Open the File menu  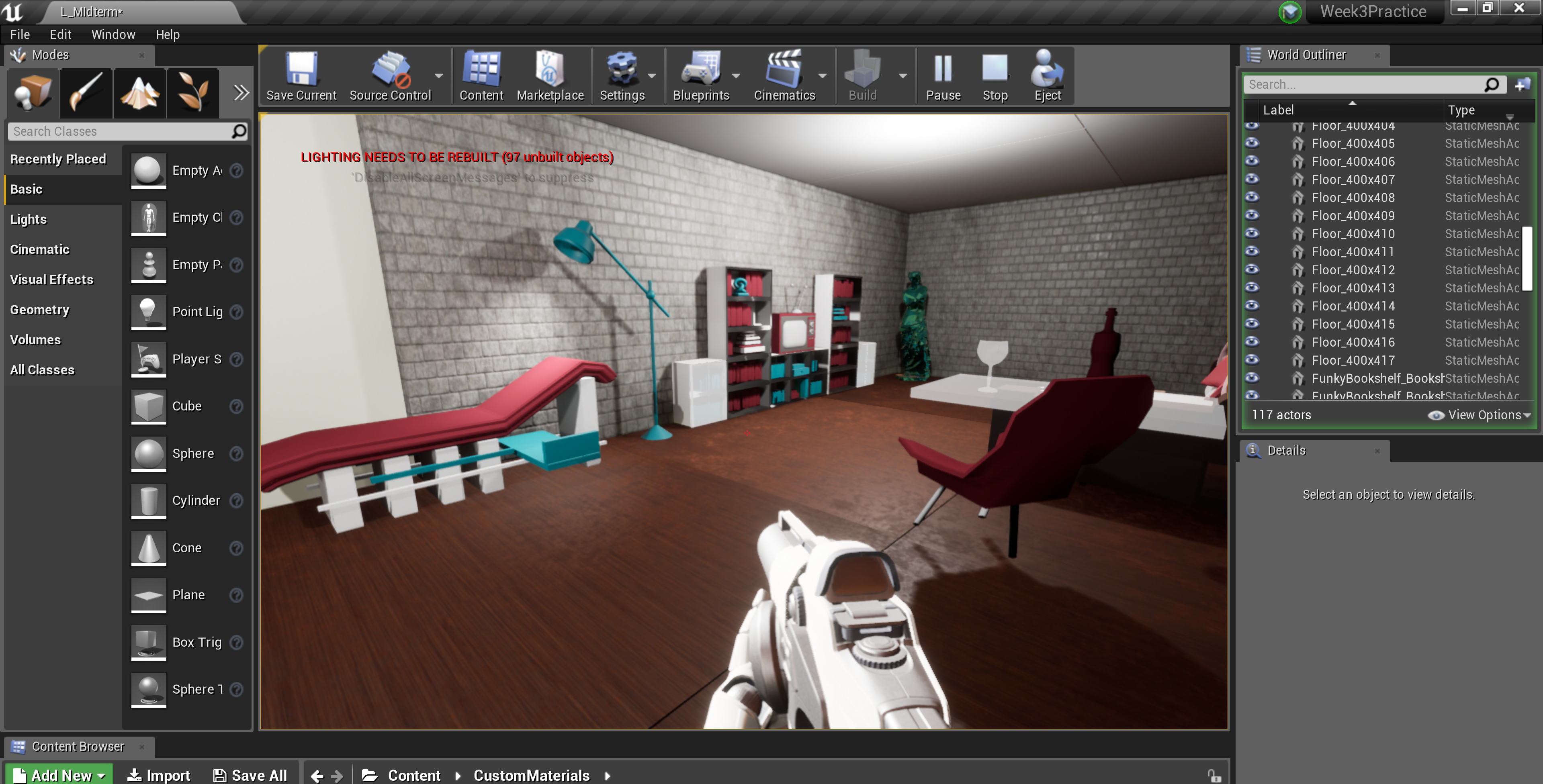point(20,34)
